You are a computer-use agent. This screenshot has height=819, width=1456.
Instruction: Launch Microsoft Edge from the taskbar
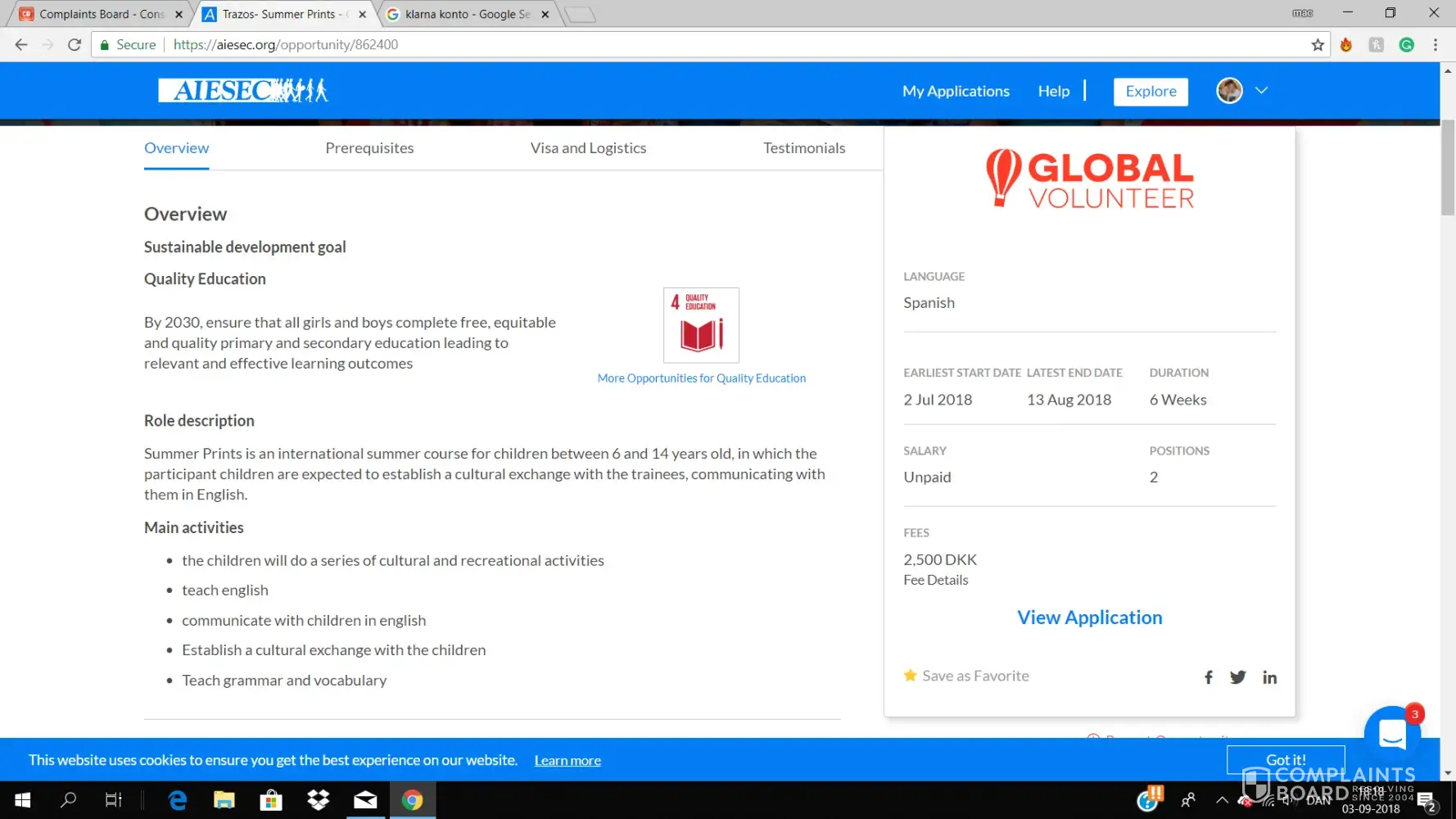coord(177,799)
